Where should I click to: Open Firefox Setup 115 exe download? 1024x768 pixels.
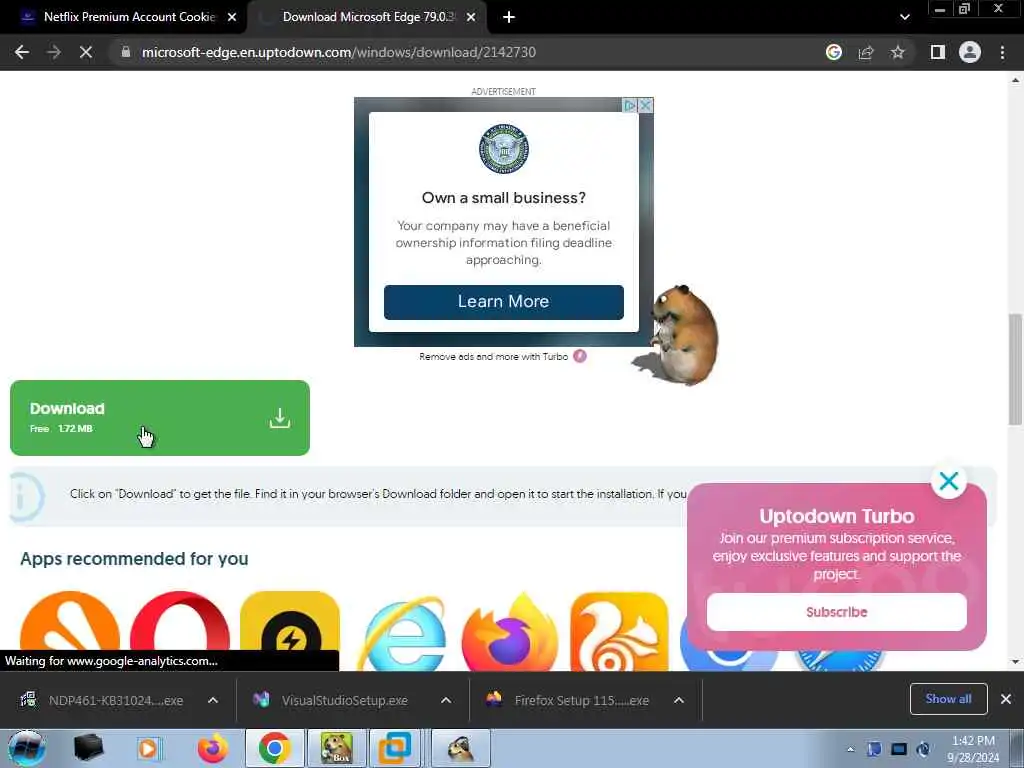568,700
